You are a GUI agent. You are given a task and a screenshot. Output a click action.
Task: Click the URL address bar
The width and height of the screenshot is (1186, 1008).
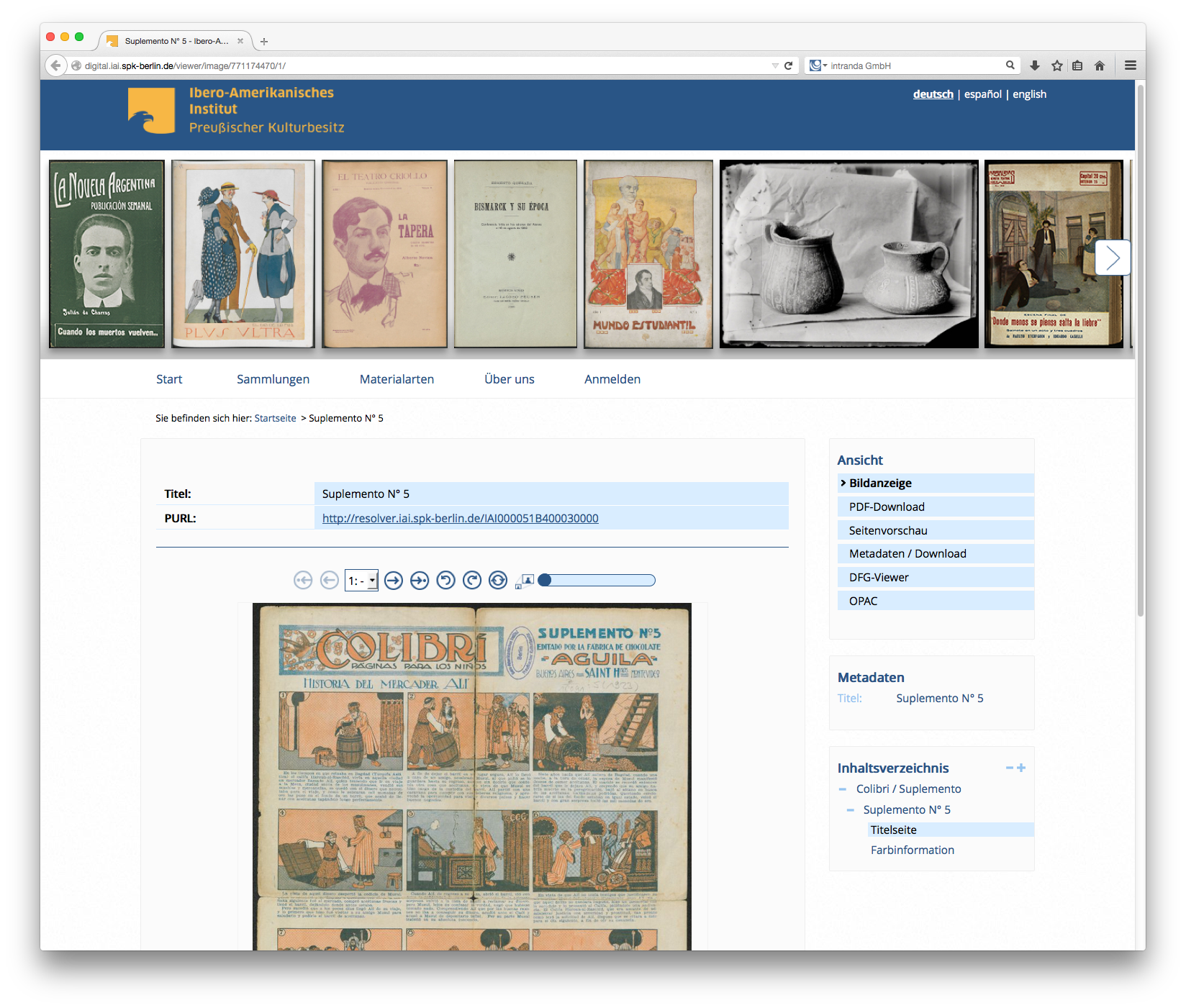point(425,65)
